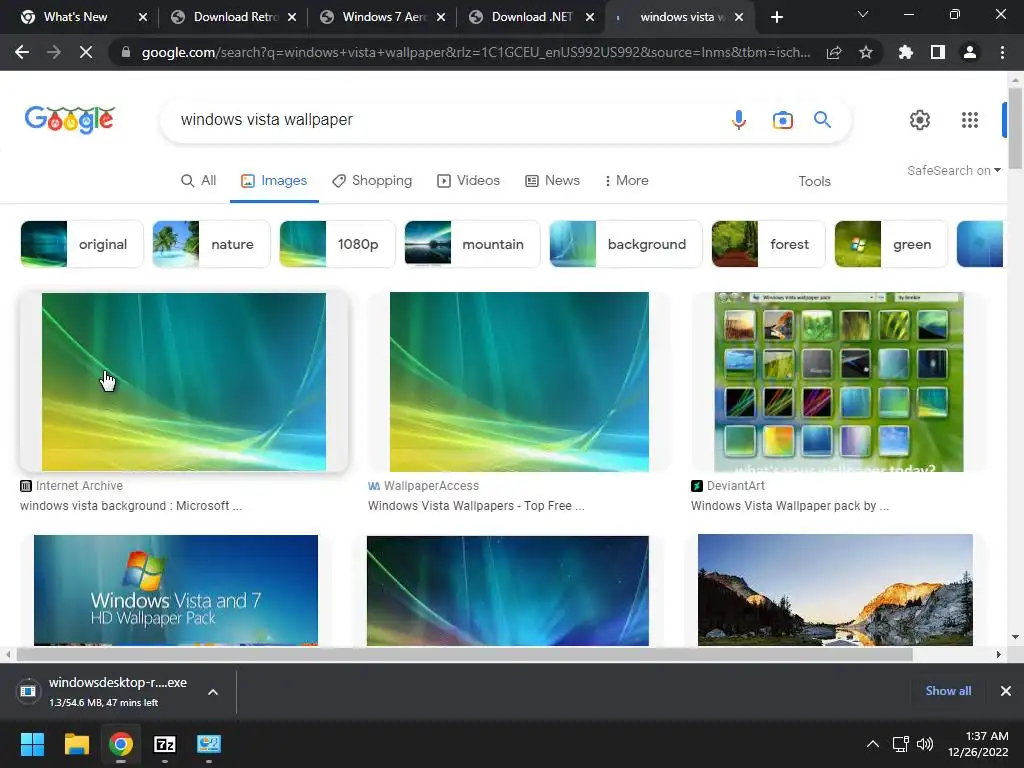
Task: Close the Download .NET tab
Action: 590,17
